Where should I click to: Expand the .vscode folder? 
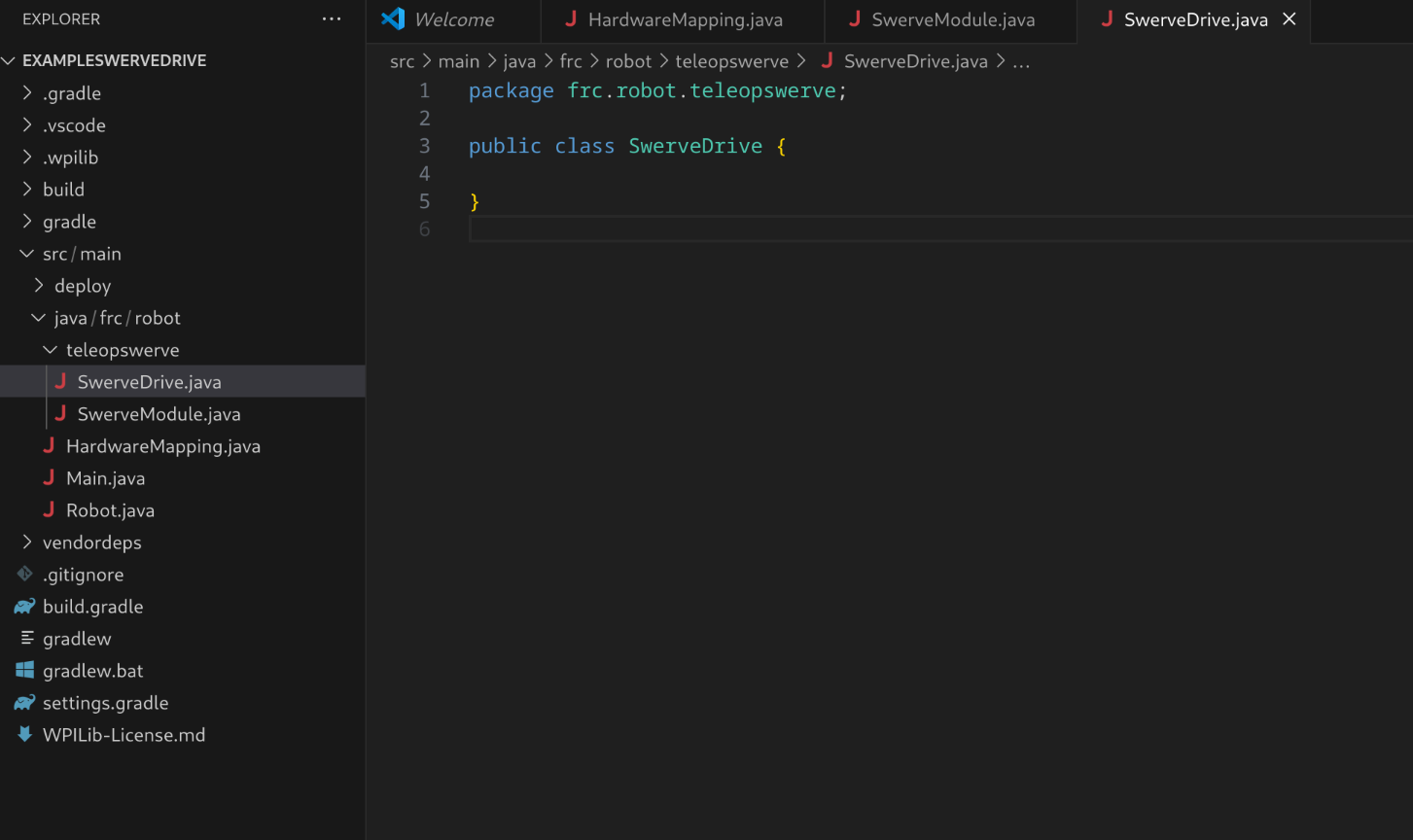coord(27,125)
